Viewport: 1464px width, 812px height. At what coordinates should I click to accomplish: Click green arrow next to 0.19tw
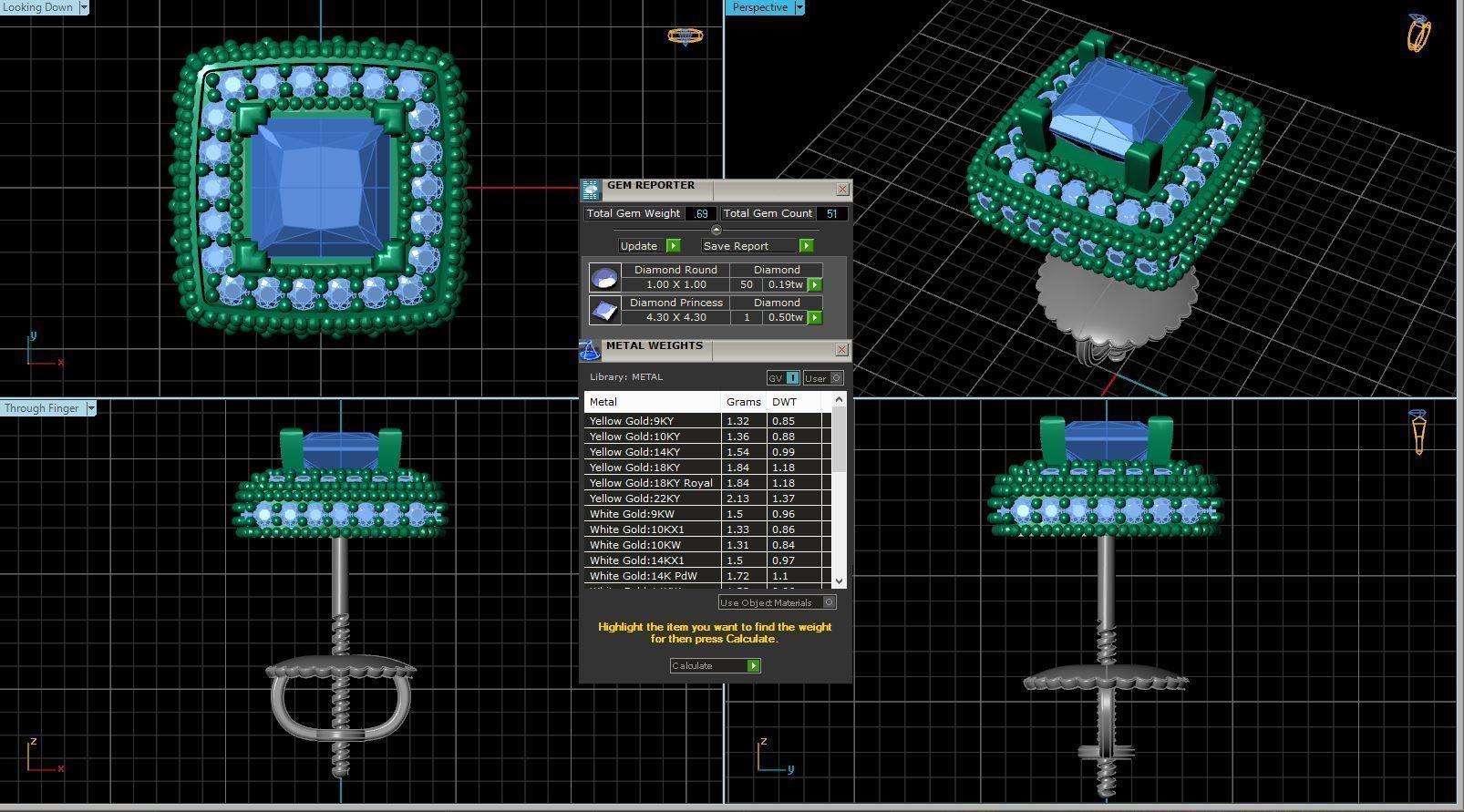coord(815,285)
